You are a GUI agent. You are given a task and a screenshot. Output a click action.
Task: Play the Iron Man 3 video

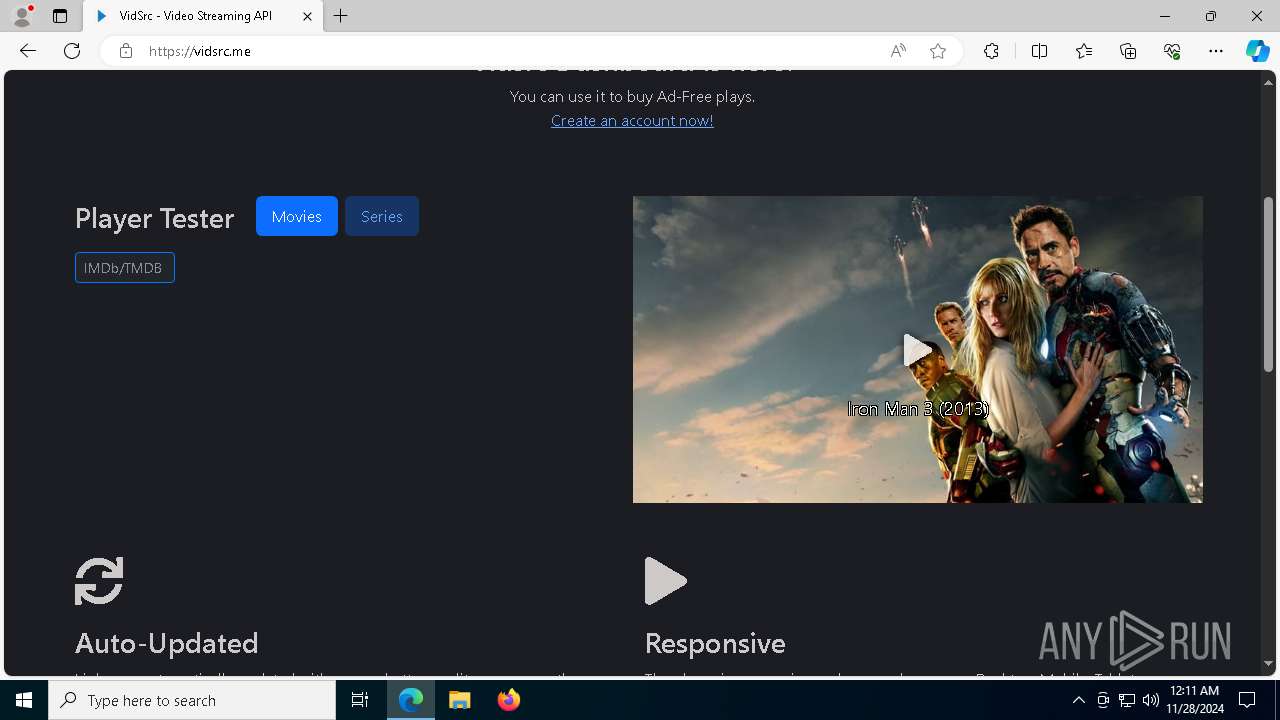coord(917,350)
